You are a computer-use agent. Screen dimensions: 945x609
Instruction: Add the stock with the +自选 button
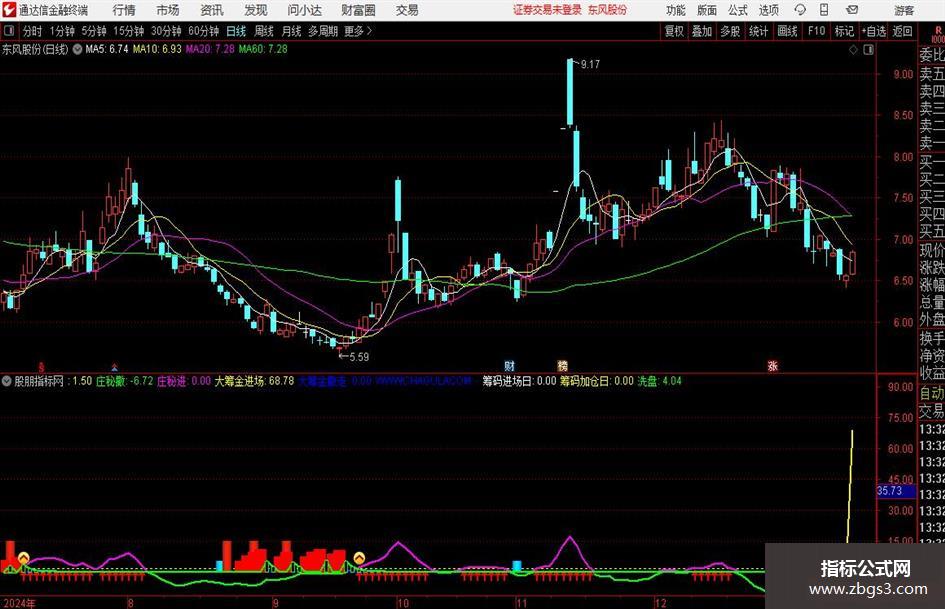[x=873, y=31]
